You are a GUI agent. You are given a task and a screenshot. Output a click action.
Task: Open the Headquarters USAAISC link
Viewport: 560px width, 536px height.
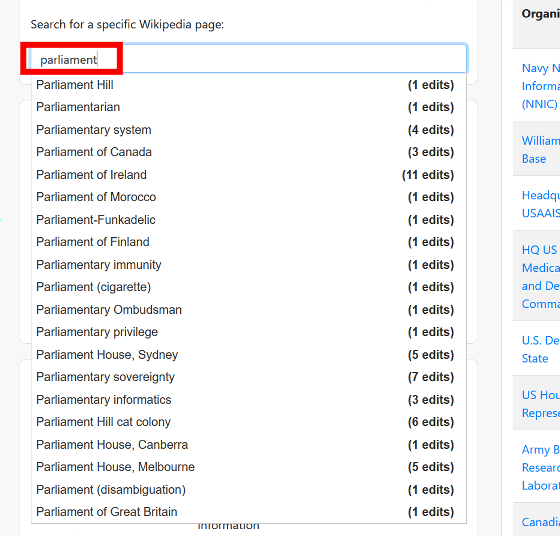click(541, 204)
